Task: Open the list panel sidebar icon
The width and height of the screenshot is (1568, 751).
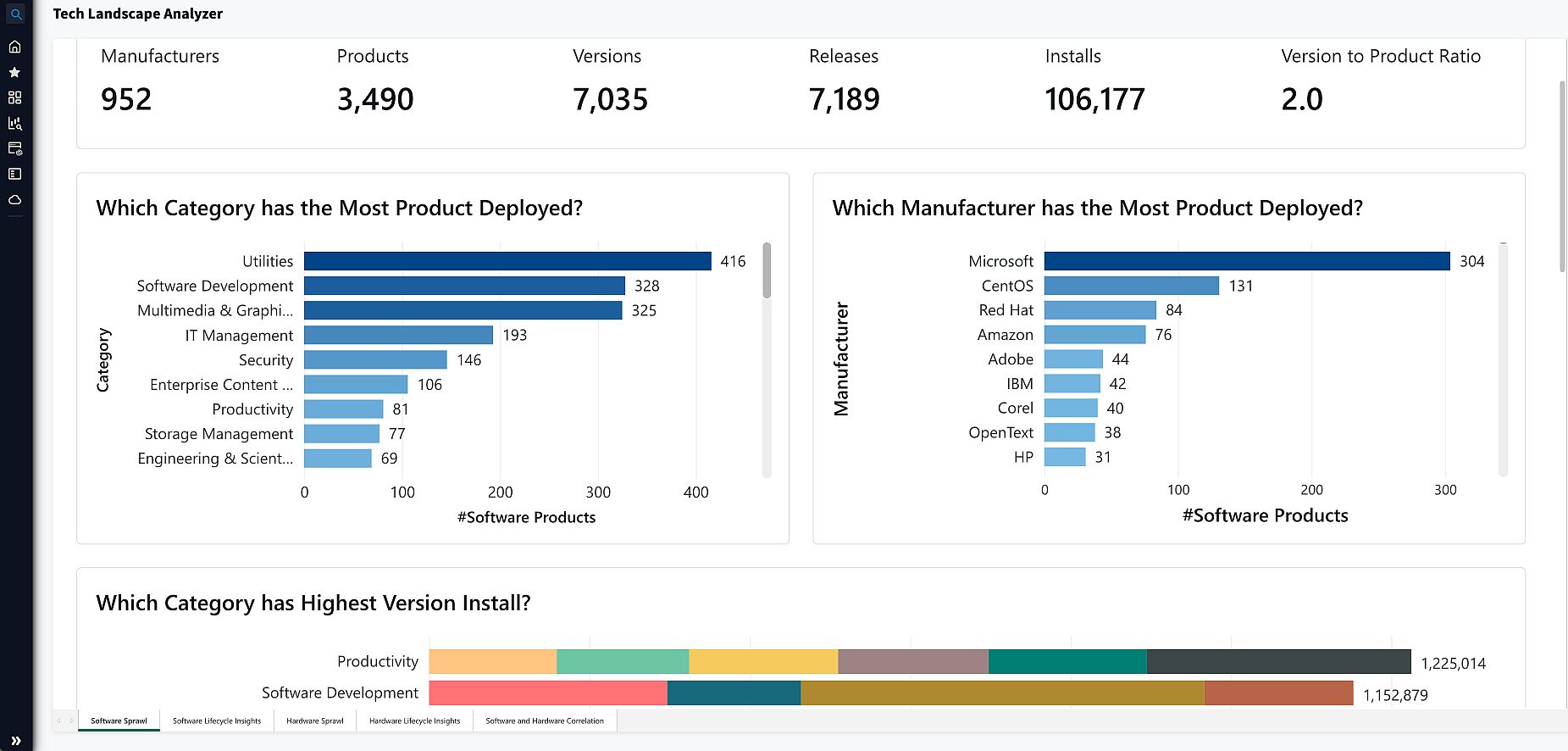Action: pos(15,174)
